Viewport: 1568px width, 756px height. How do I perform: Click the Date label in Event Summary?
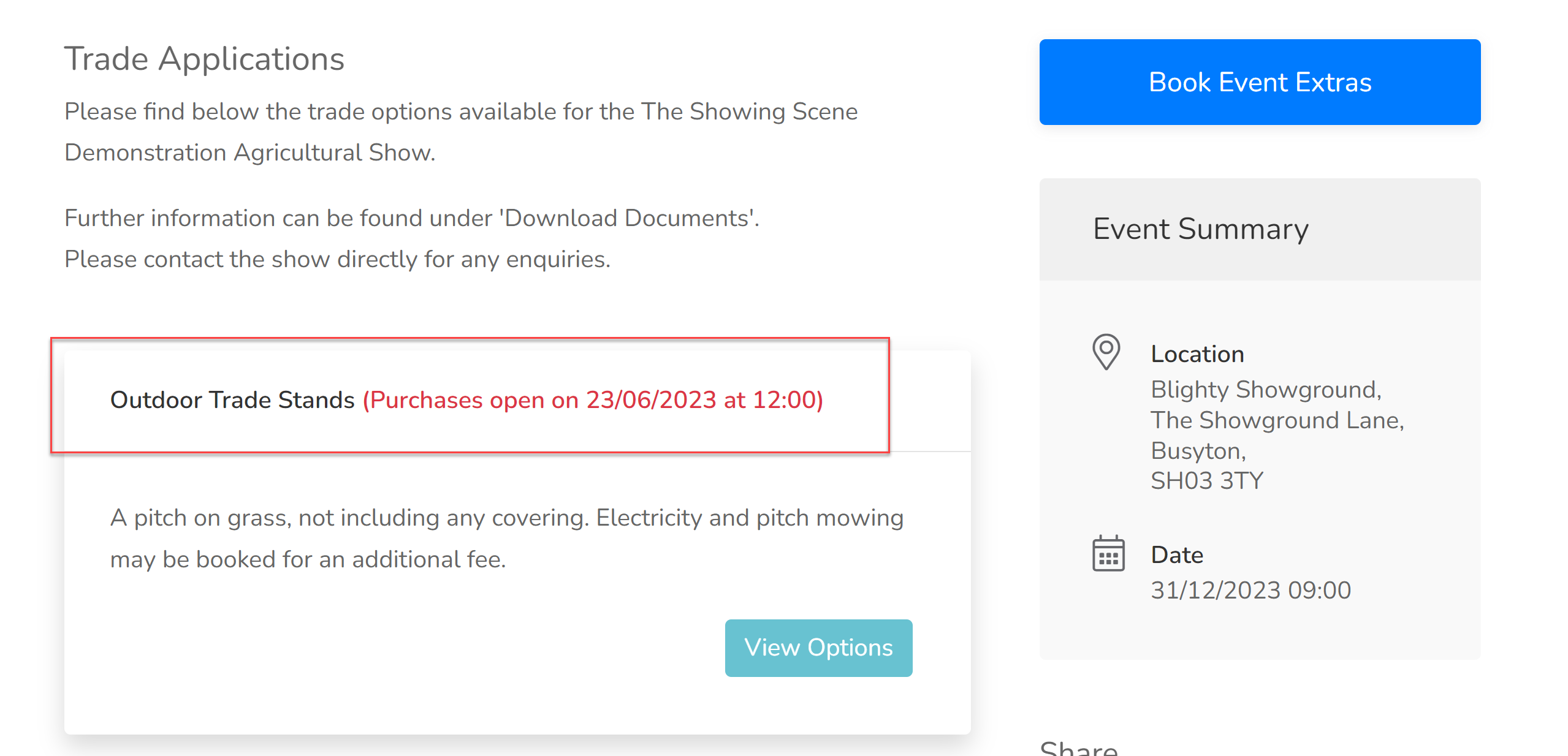(x=1177, y=555)
